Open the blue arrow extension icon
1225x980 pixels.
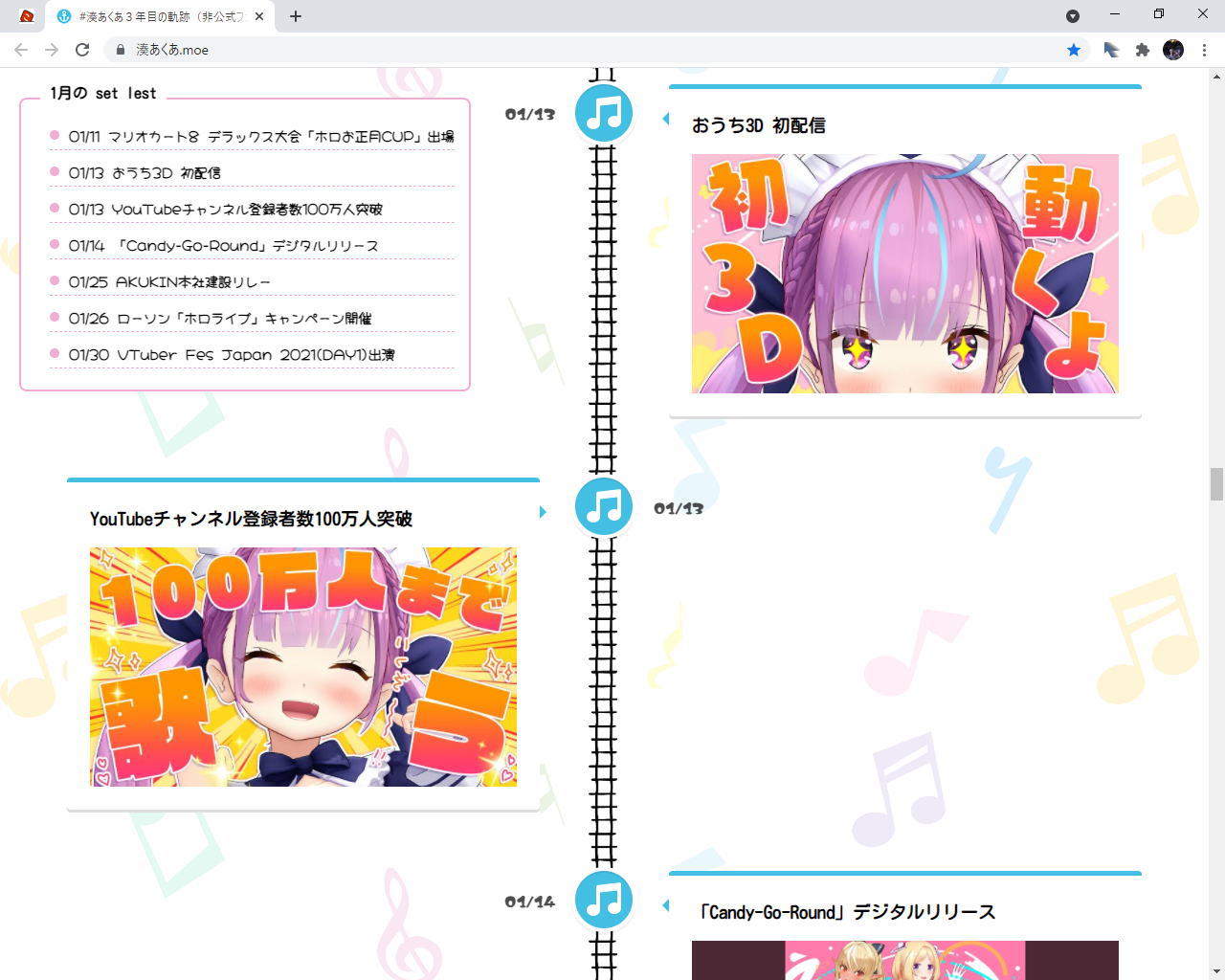coord(1111,50)
